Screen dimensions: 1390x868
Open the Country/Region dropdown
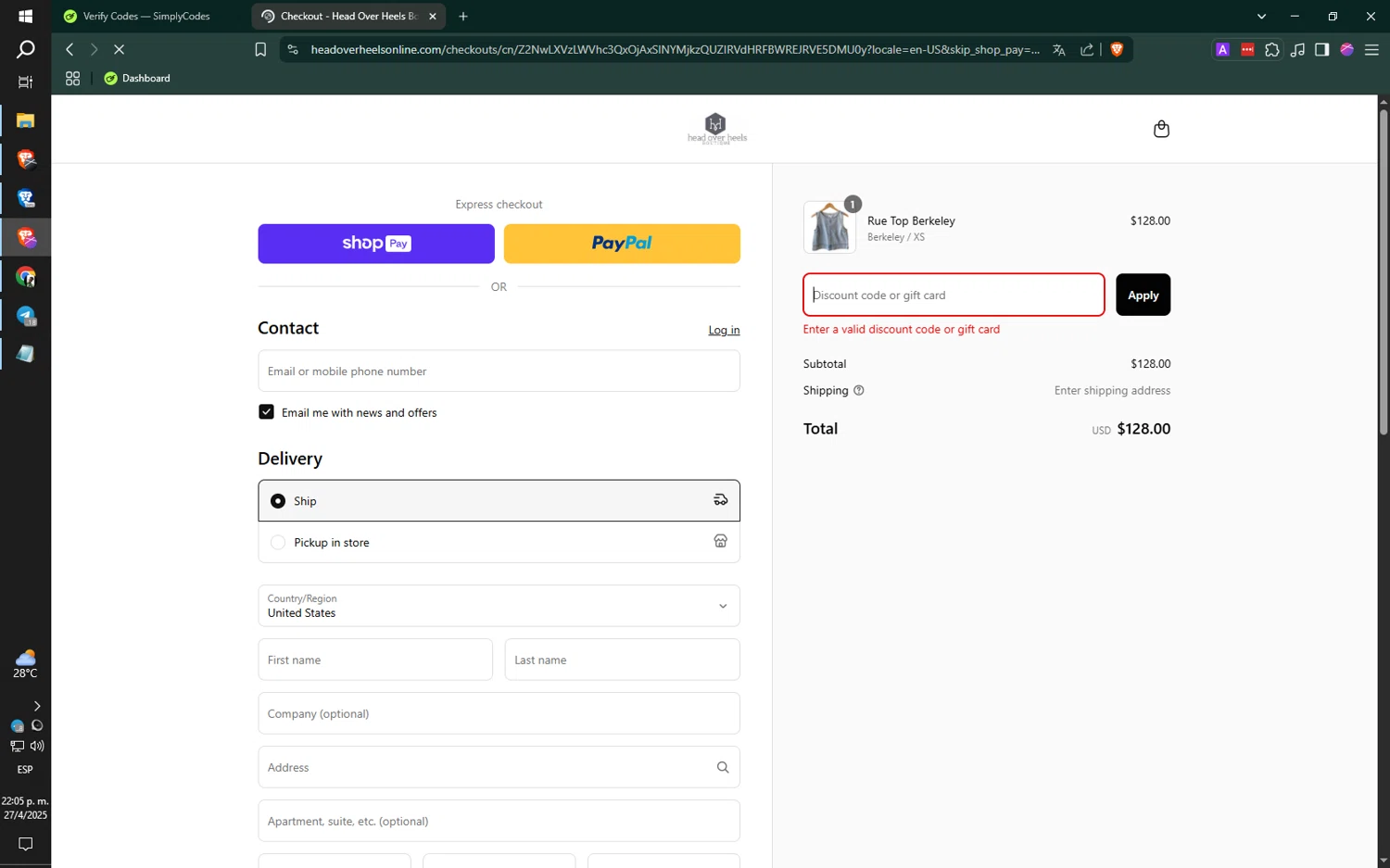point(499,606)
